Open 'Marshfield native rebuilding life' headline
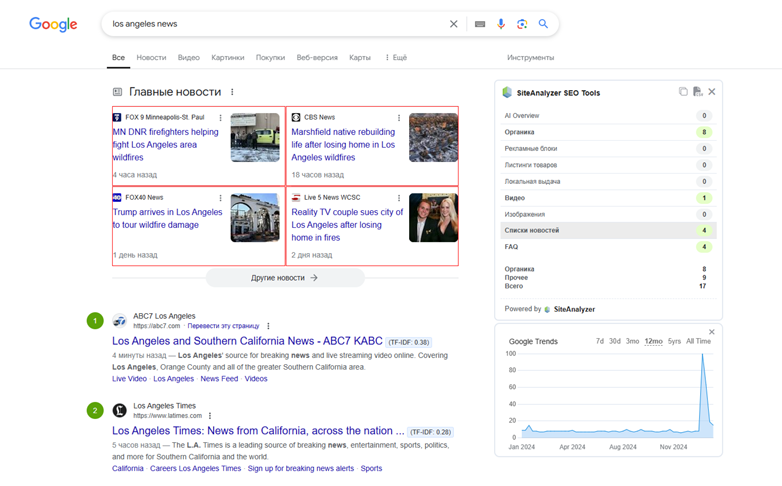Viewport: 782px width, 486px height. click(343, 145)
